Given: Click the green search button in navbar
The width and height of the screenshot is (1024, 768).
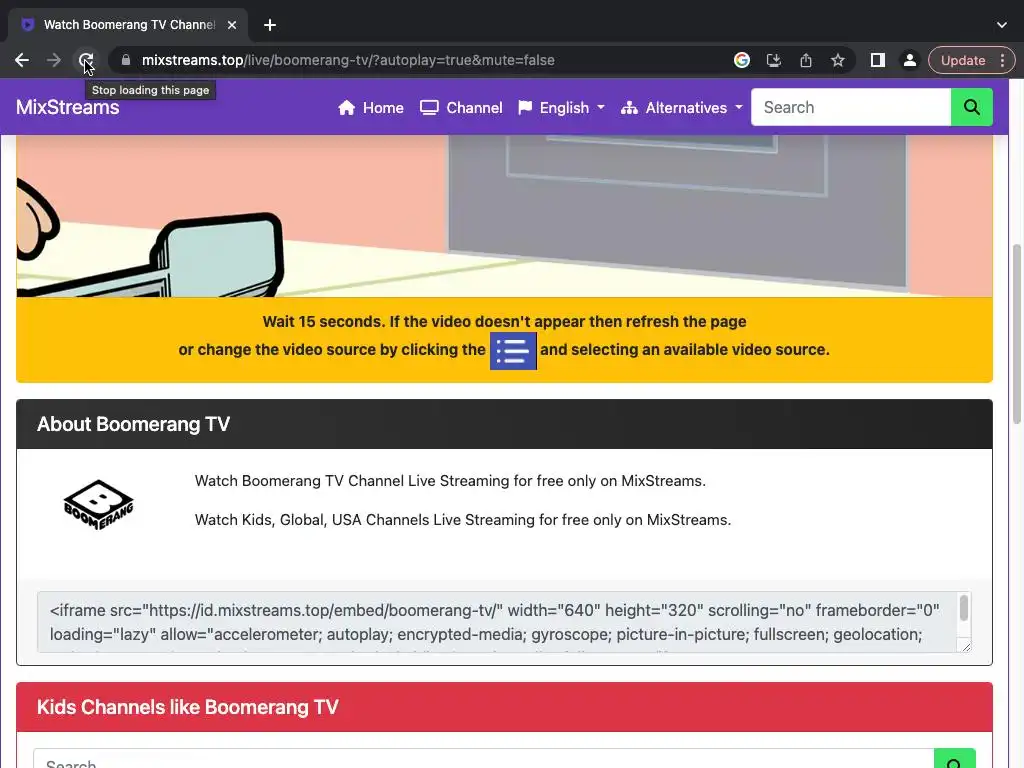Looking at the screenshot, I should click(972, 107).
